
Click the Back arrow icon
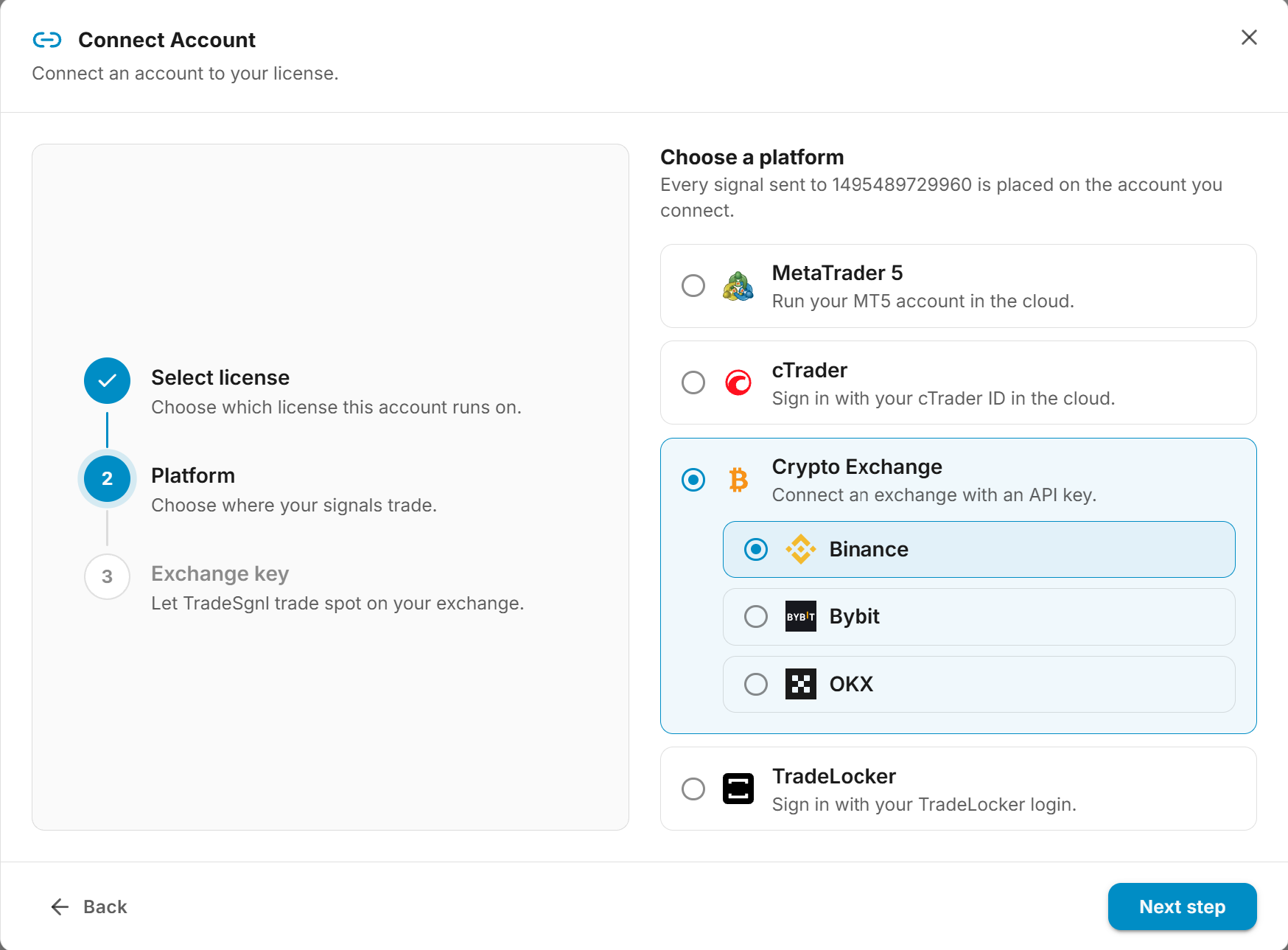pos(60,907)
